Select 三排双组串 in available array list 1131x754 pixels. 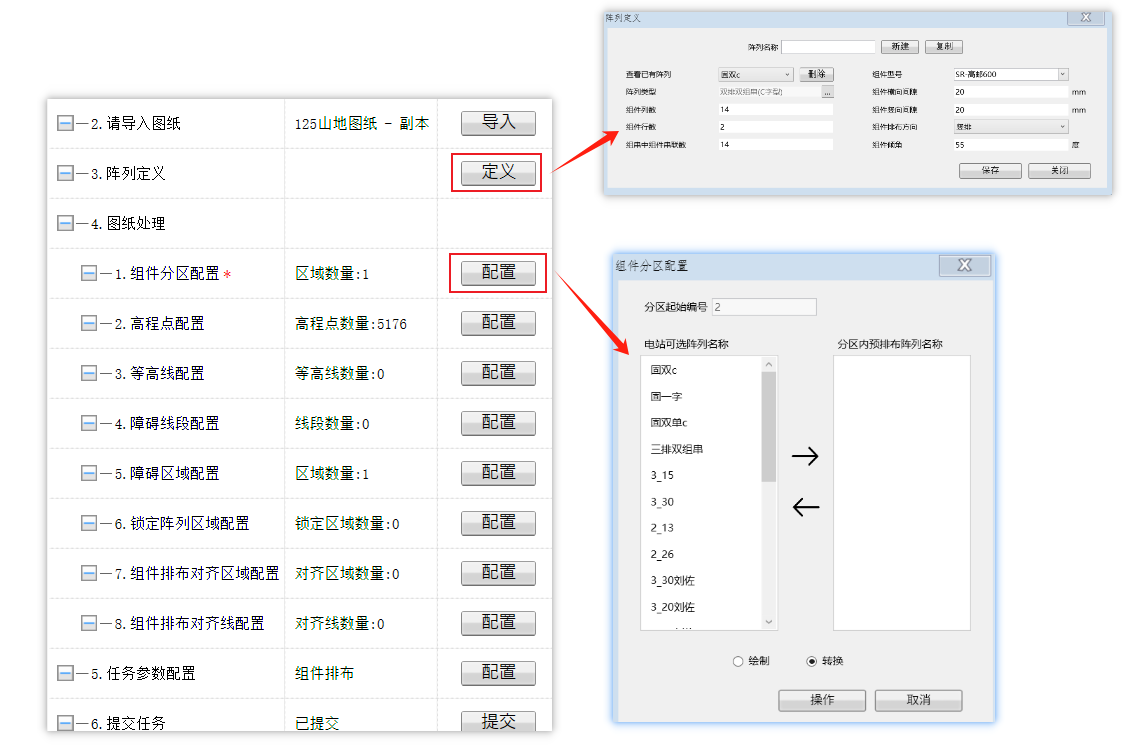coord(677,449)
